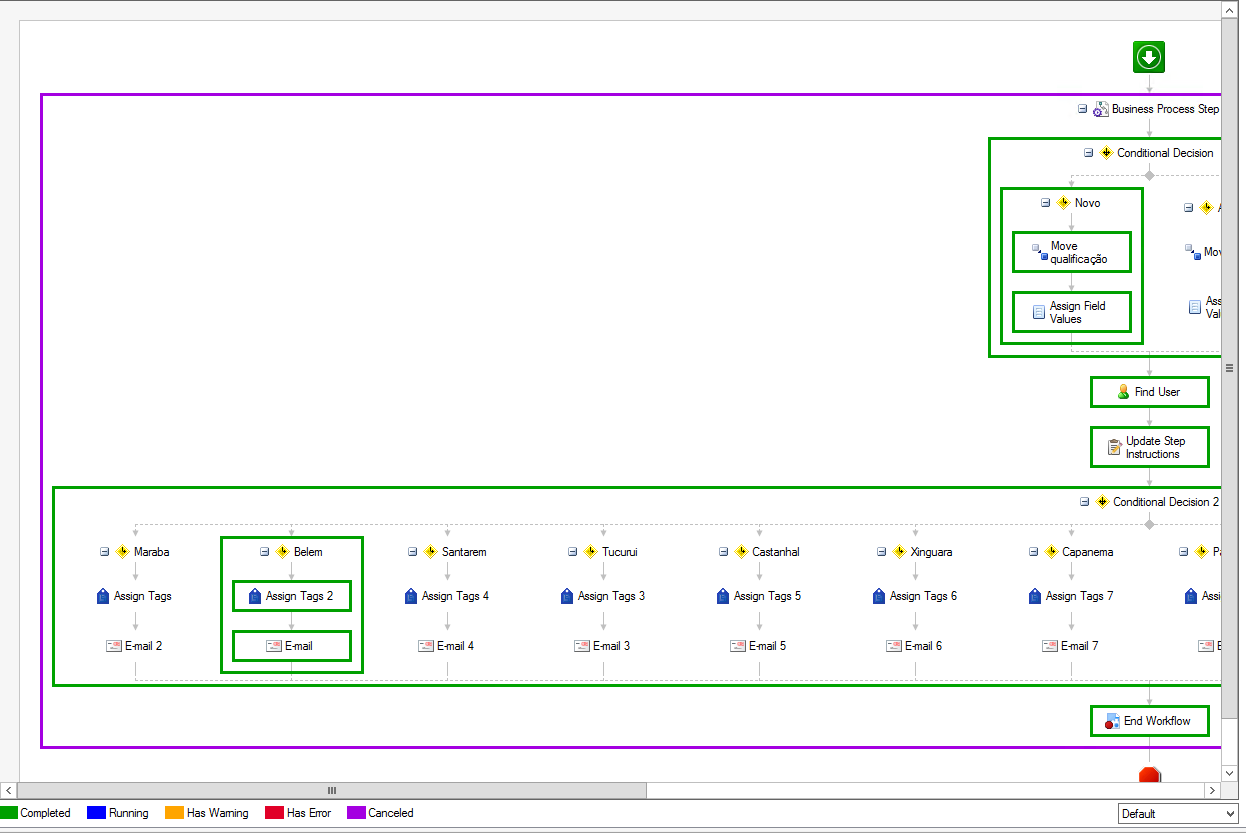Click the green Completed legend swatch

coord(9,813)
